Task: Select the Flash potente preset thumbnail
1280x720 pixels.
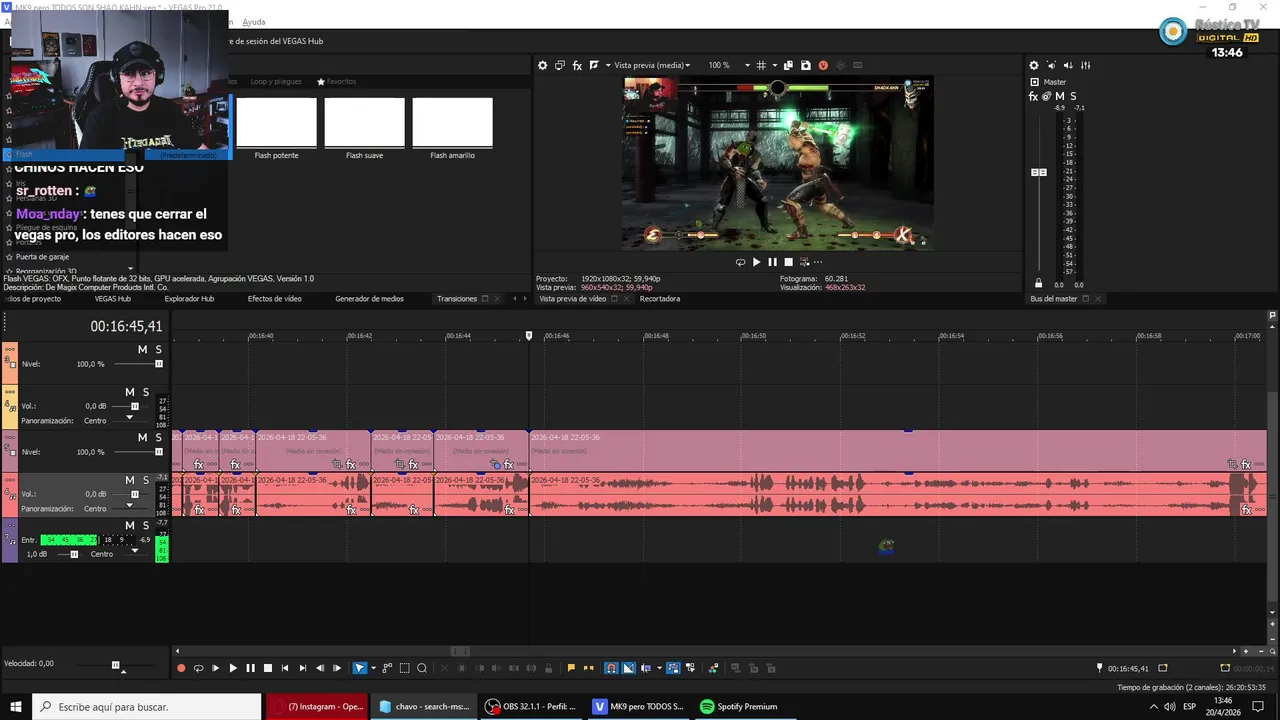Action: (x=277, y=122)
